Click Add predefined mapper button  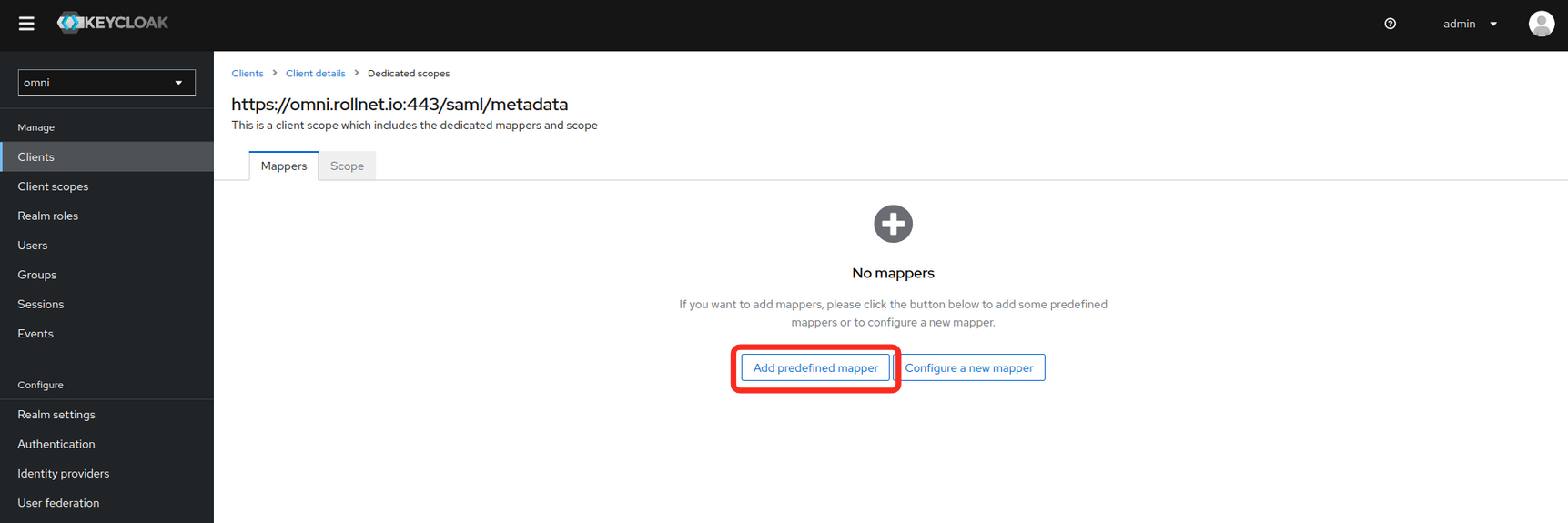tap(815, 367)
